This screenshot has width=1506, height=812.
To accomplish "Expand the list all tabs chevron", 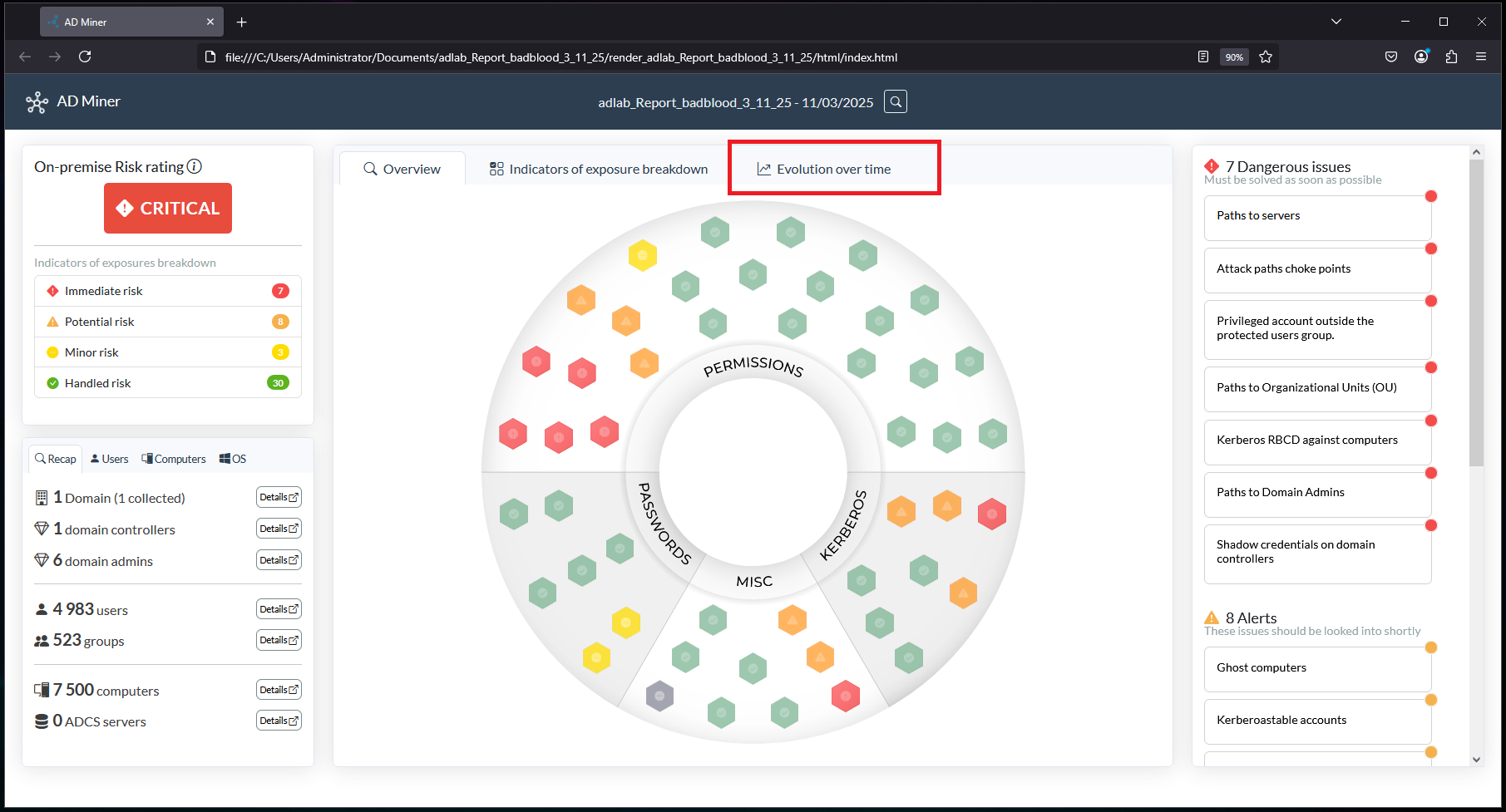I will click(x=1336, y=22).
